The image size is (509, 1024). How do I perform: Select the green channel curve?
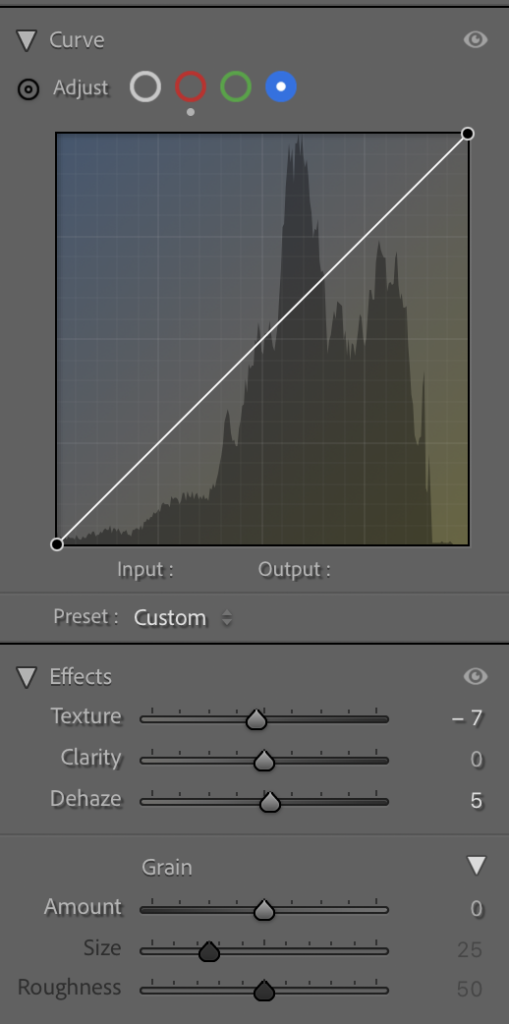236,87
